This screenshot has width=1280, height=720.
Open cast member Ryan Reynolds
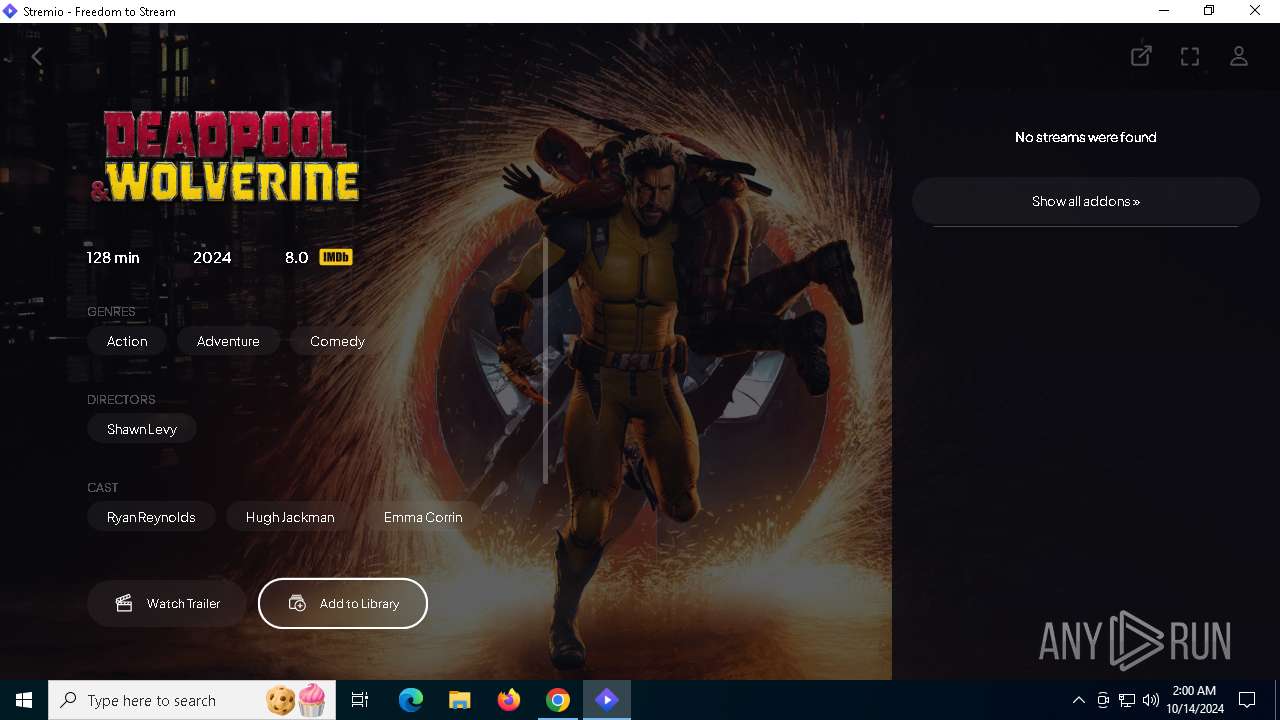point(151,517)
